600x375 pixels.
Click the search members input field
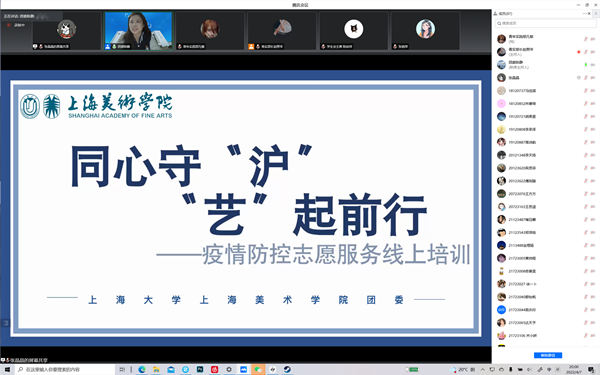tap(545, 23)
